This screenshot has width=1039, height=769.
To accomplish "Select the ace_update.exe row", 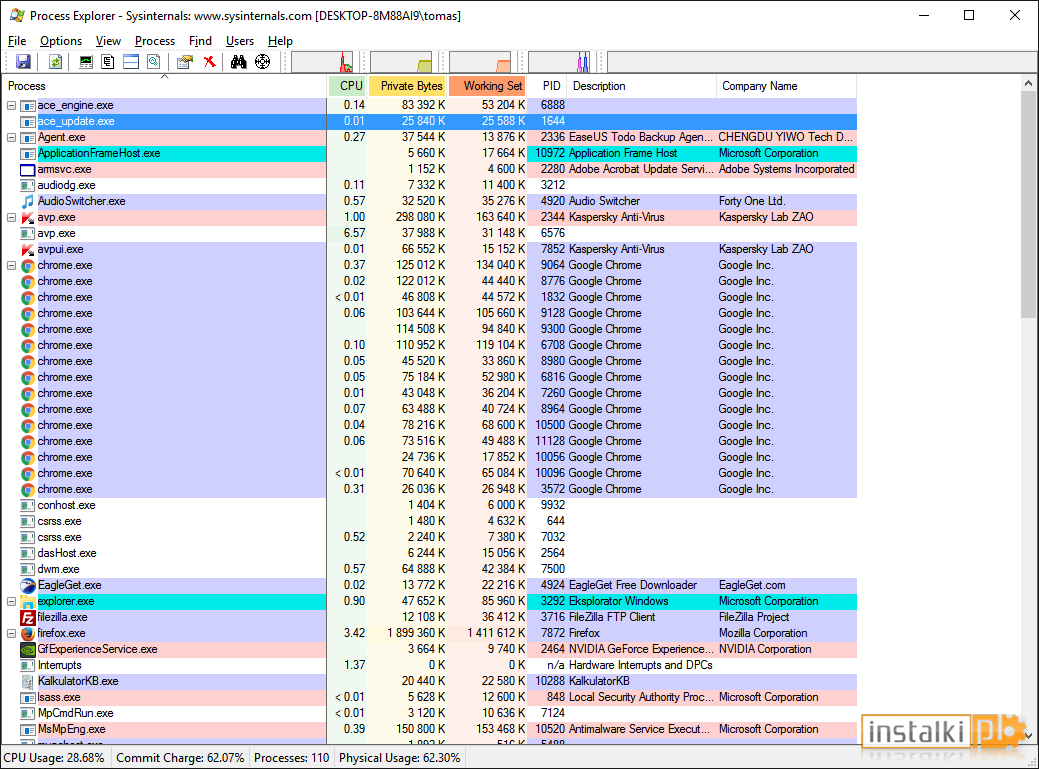I will tap(429, 121).
